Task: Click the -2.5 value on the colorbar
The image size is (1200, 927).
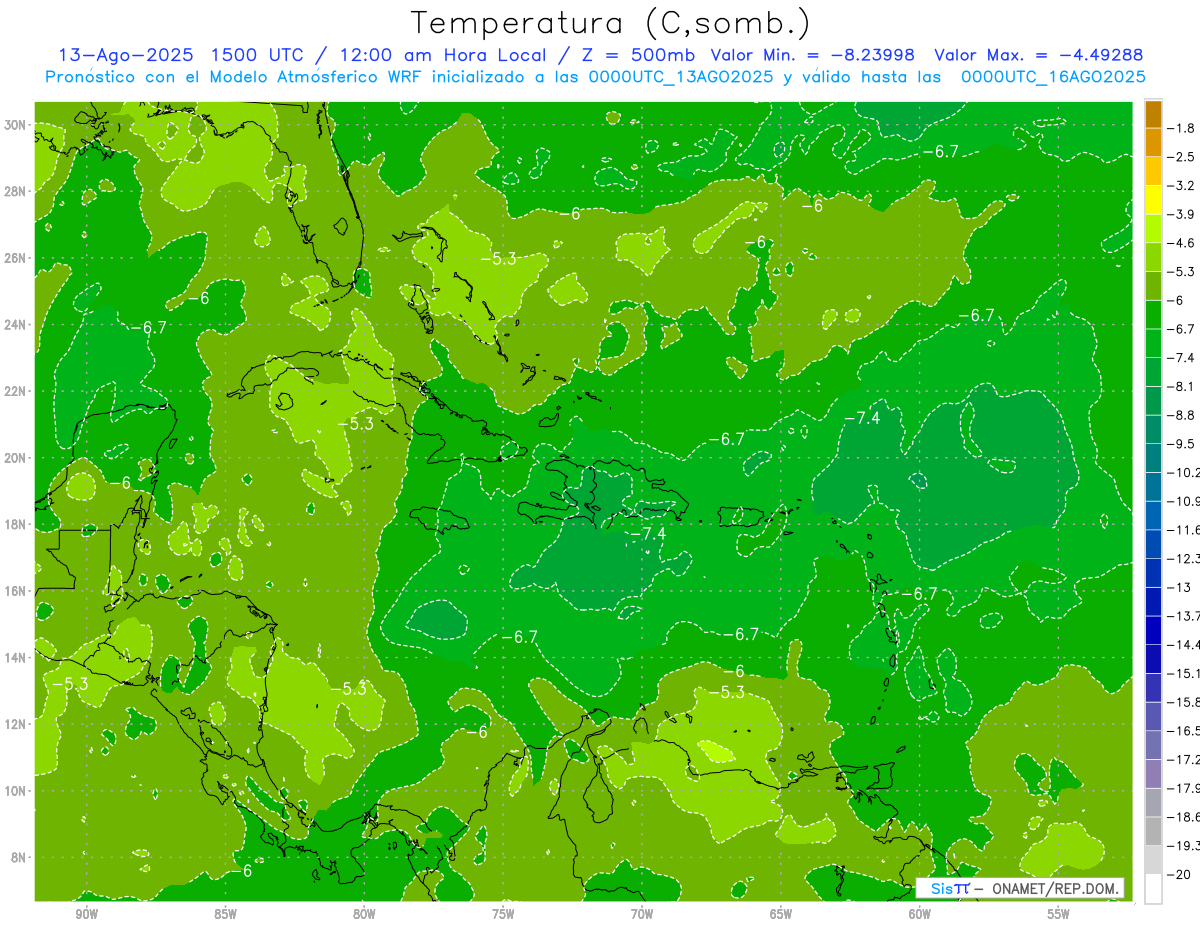Action: pos(1183,157)
